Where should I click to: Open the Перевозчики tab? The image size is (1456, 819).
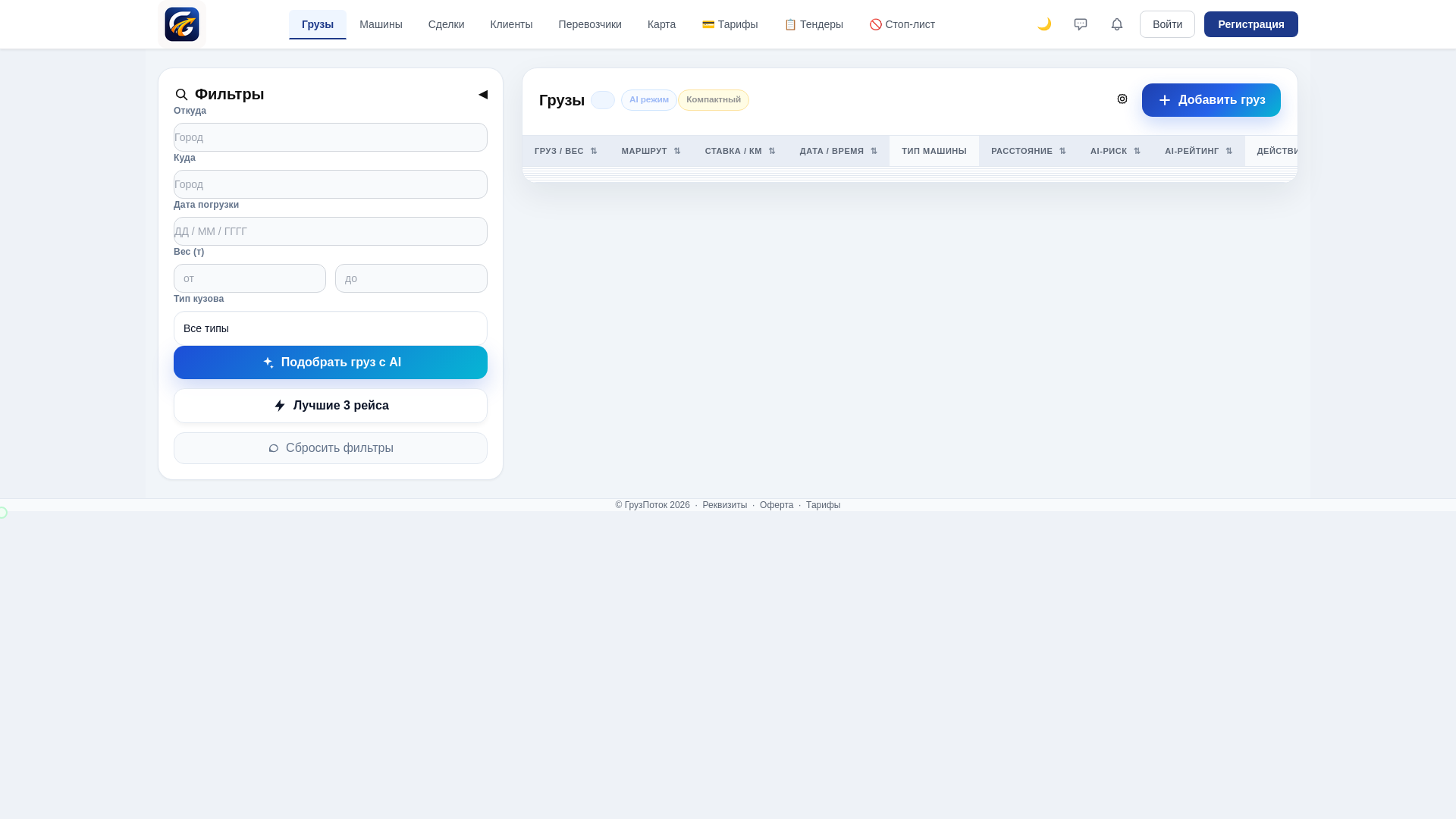tap(590, 24)
